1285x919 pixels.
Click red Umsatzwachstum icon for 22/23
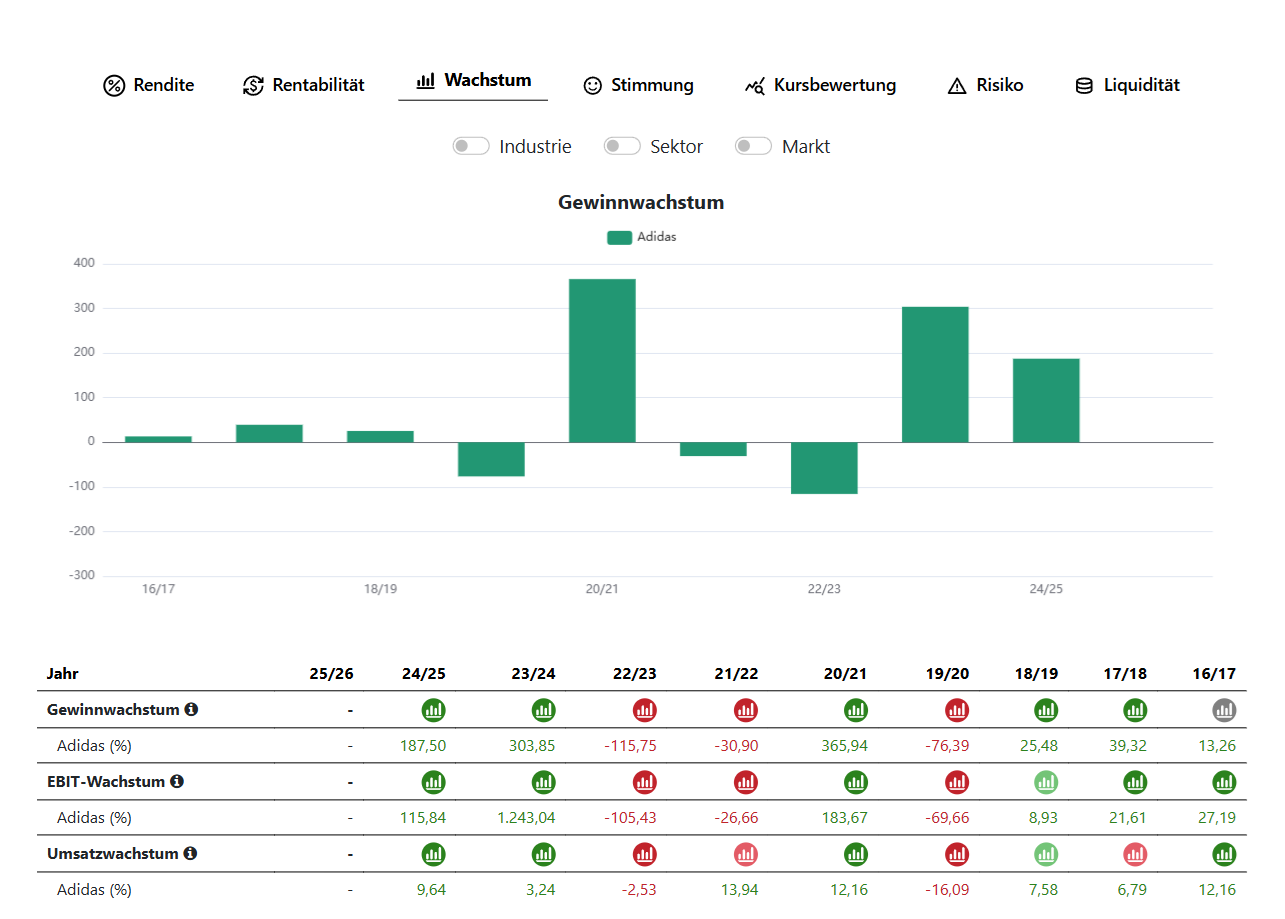pyautogui.click(x=645, y=854)
